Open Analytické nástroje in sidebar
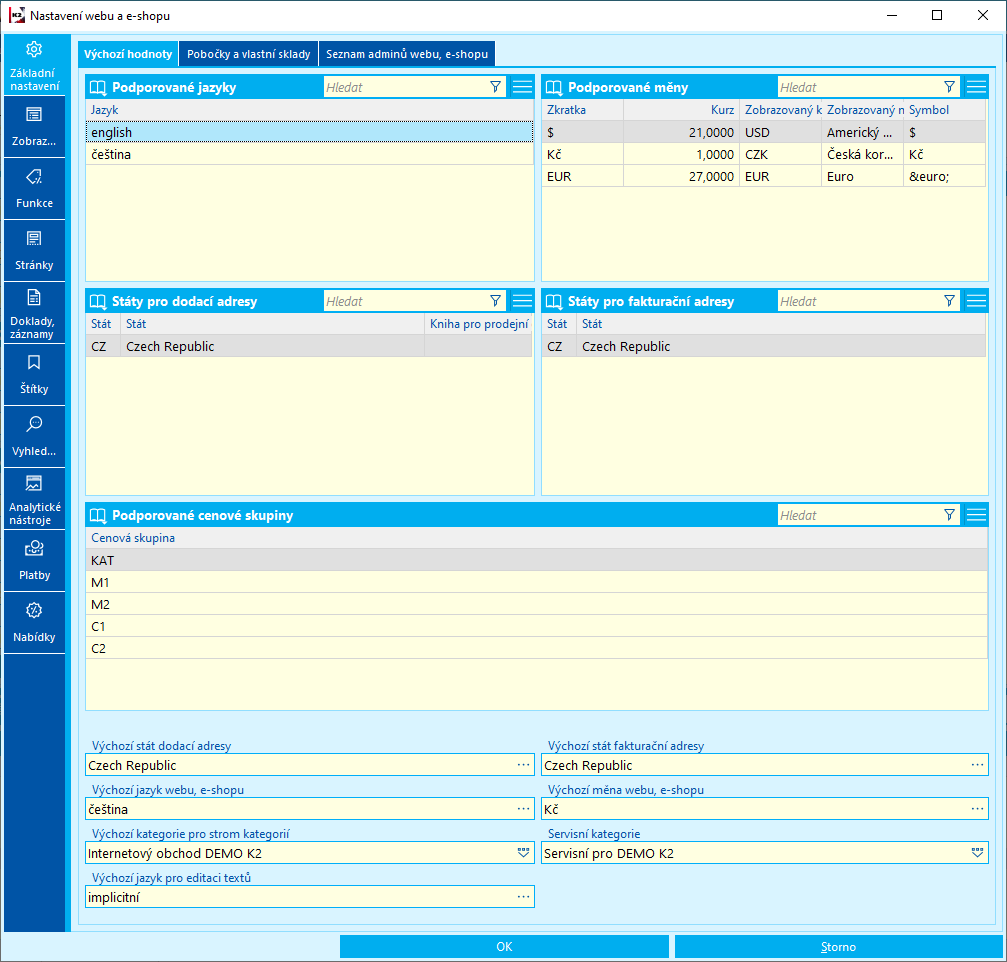1007x962 pixels. pyautogui.click(x=34, y=499)
